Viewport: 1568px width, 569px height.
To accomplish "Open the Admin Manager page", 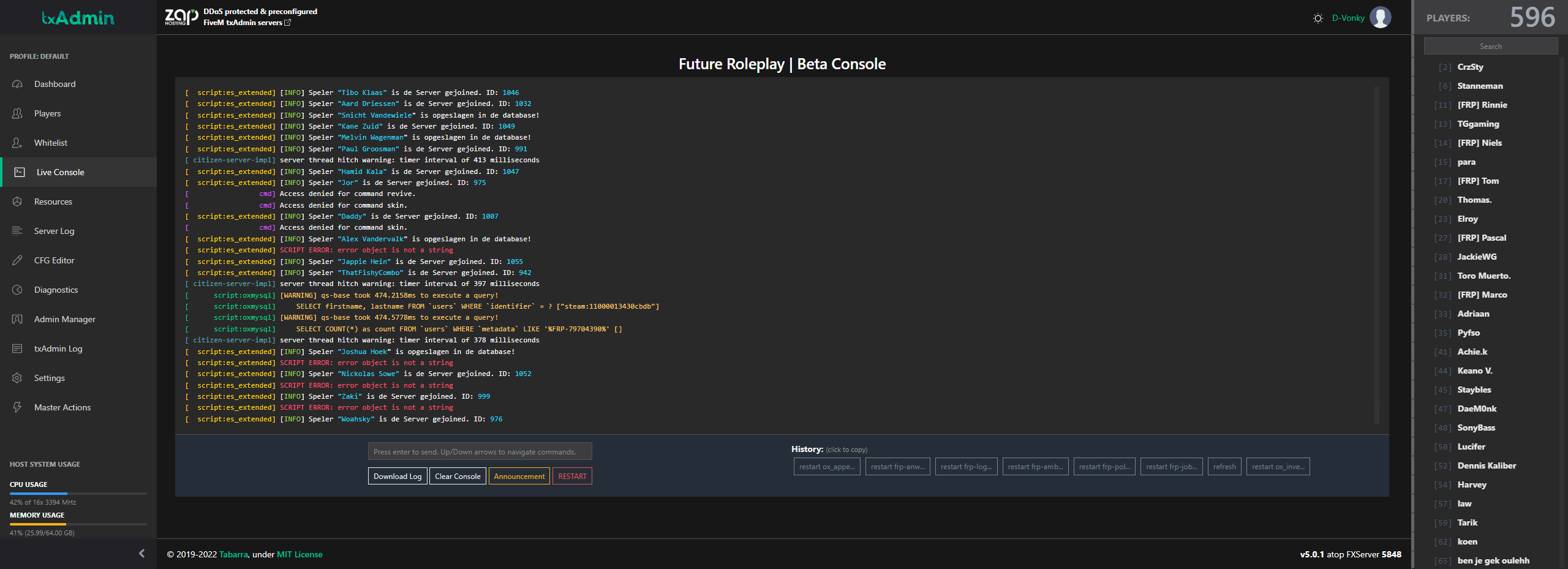I will point(64,319).
